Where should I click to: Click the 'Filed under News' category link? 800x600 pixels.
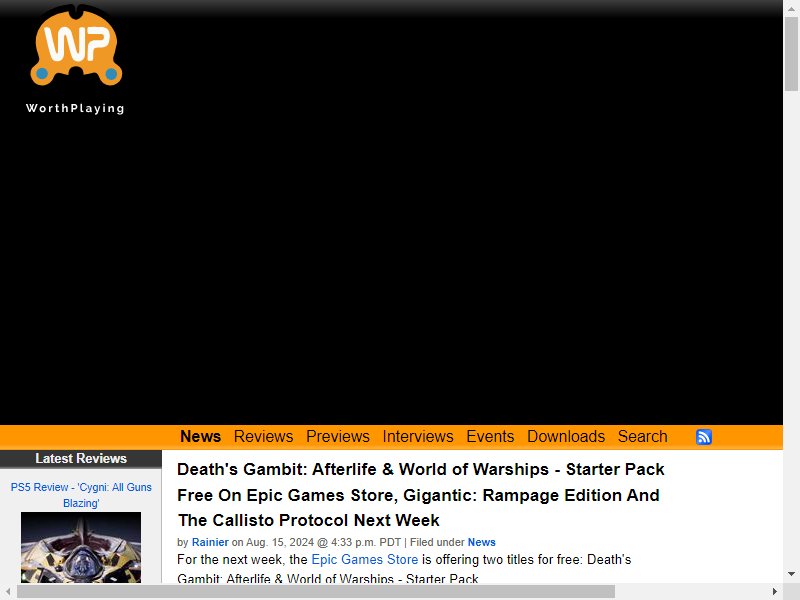point(482,542)
